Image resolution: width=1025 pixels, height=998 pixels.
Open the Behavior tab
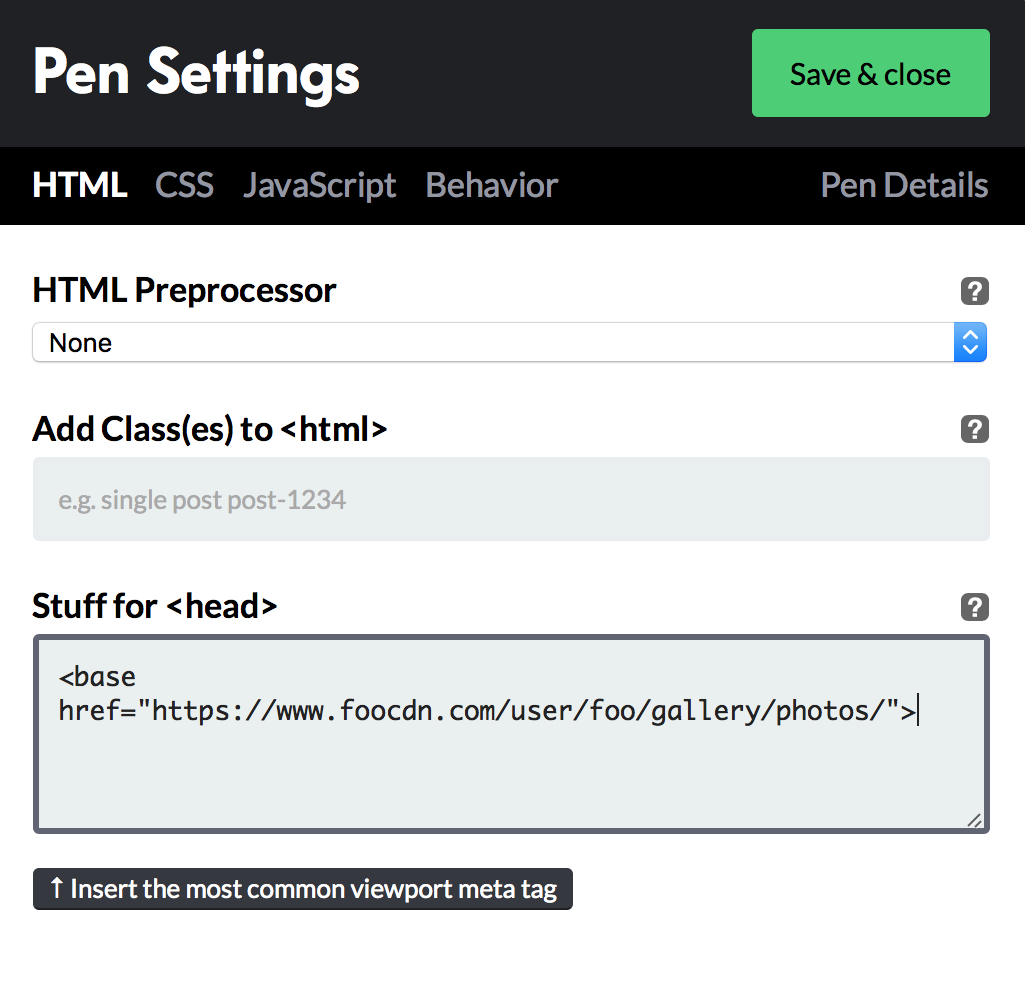point(492,185)
